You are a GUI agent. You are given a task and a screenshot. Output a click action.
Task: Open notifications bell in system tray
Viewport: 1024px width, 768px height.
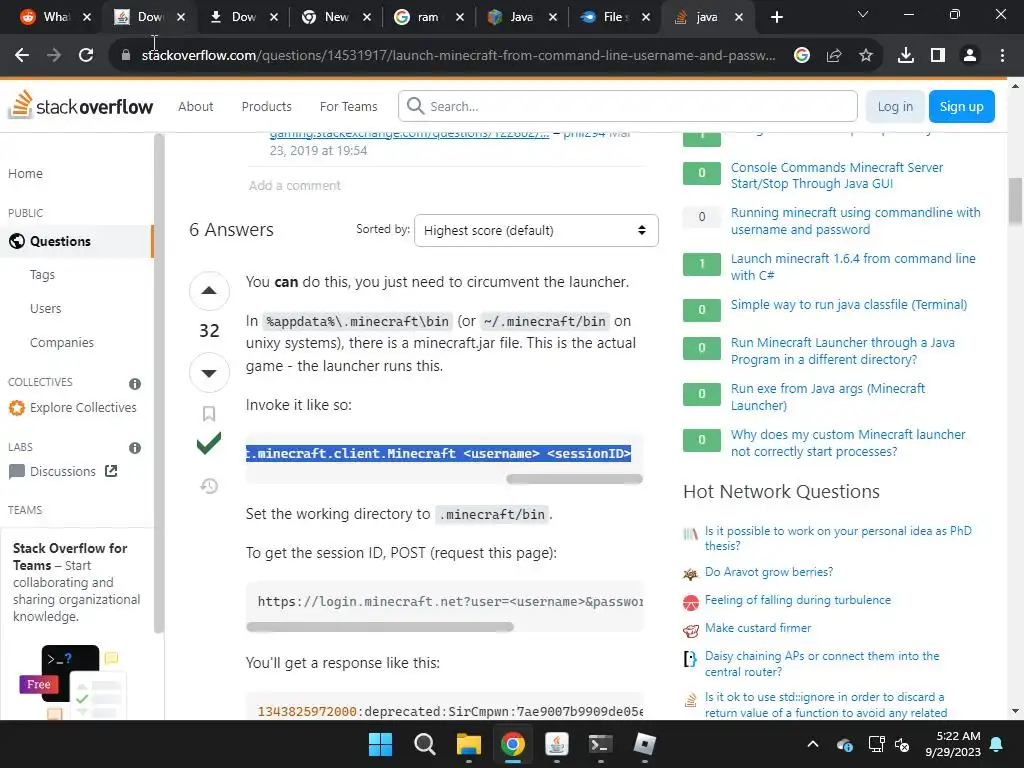click(997, 744)
